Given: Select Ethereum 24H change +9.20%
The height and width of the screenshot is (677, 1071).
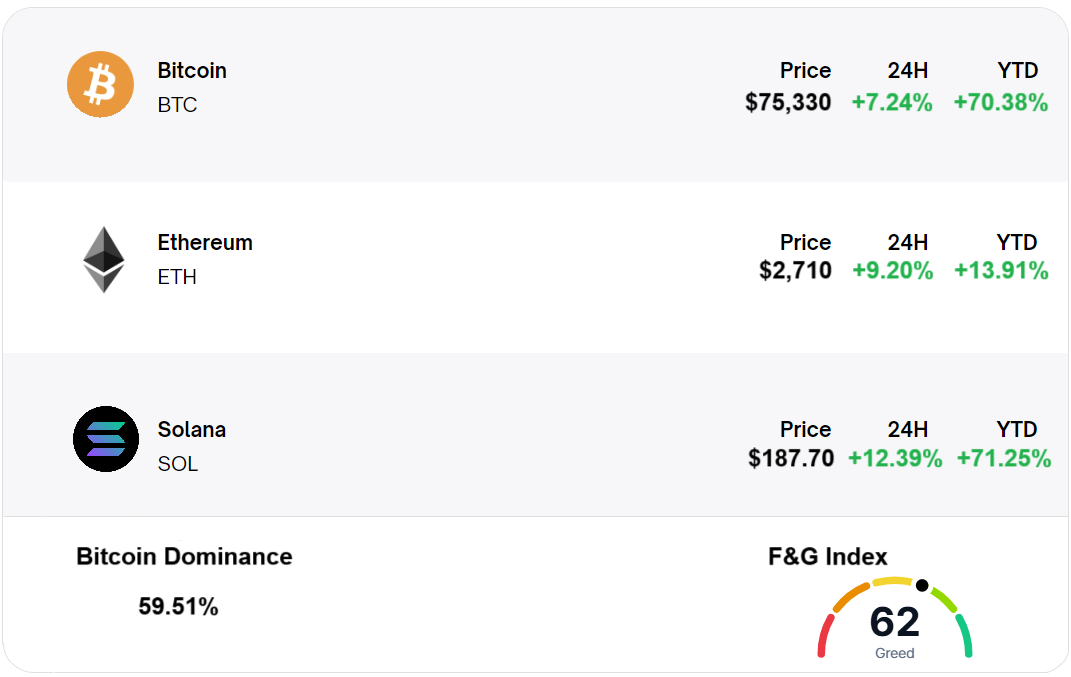Looking at the screenshot, I should click(893, 271).
